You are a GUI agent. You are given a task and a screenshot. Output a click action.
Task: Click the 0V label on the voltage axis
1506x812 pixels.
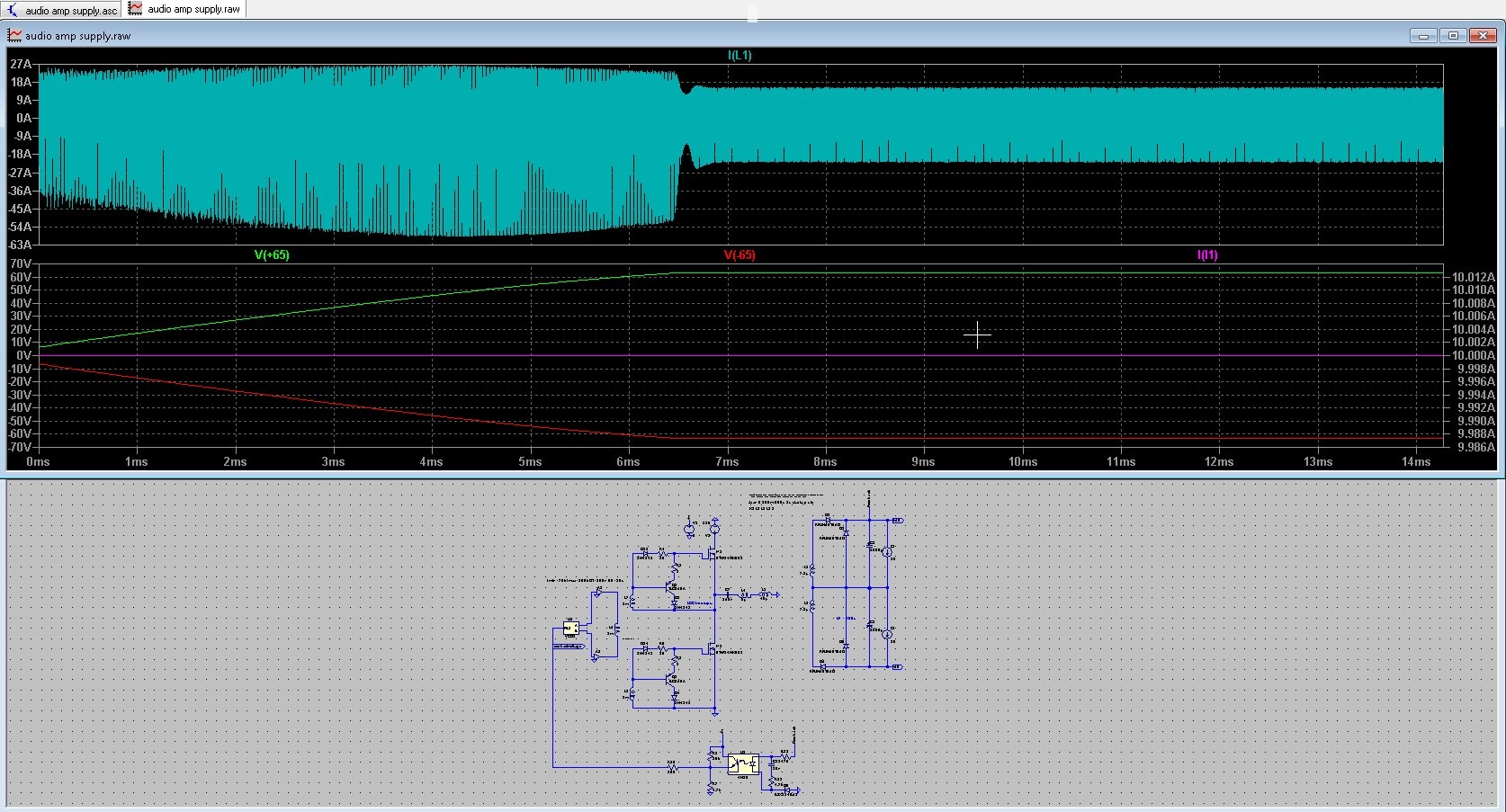(24, 355)
